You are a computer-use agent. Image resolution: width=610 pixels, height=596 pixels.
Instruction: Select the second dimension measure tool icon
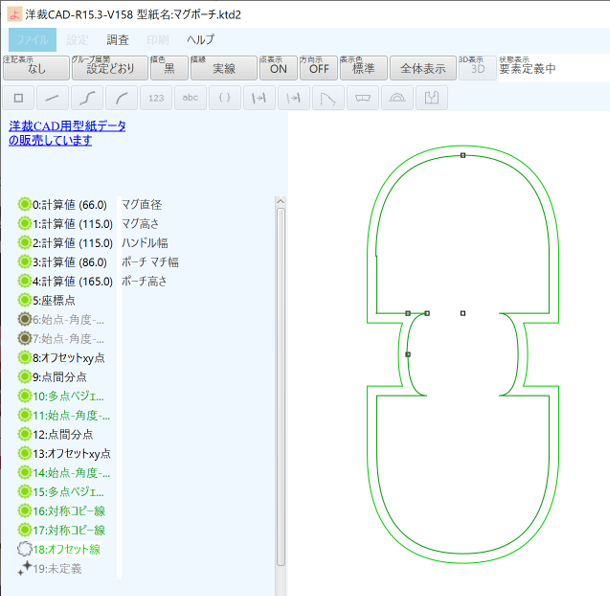point(294,98)
